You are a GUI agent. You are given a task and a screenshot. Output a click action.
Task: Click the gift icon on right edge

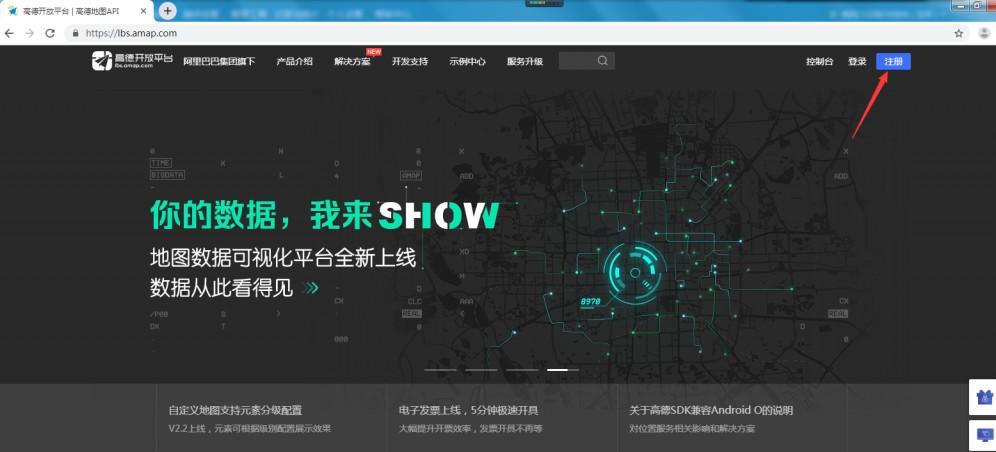985,397
